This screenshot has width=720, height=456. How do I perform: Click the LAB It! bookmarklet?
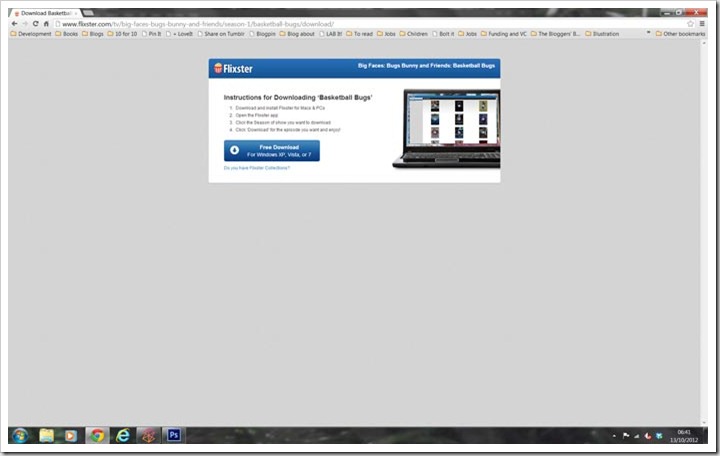pyautogui.click(x=331, y=34)
